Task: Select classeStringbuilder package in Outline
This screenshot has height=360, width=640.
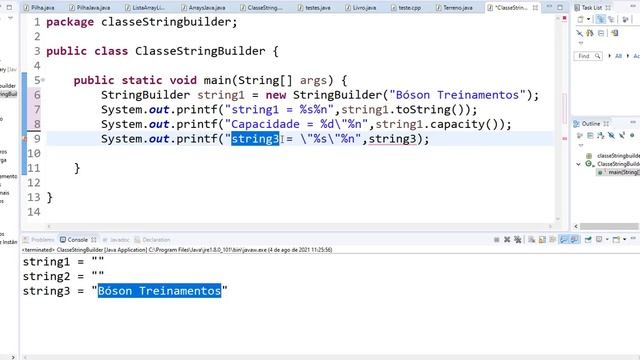Action: tap(618, 156)
